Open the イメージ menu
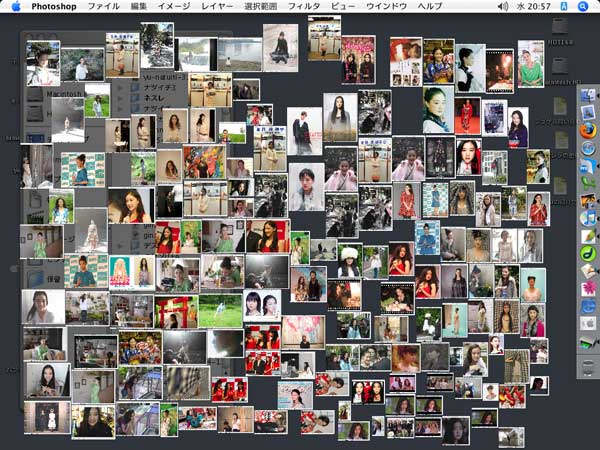 174,7
